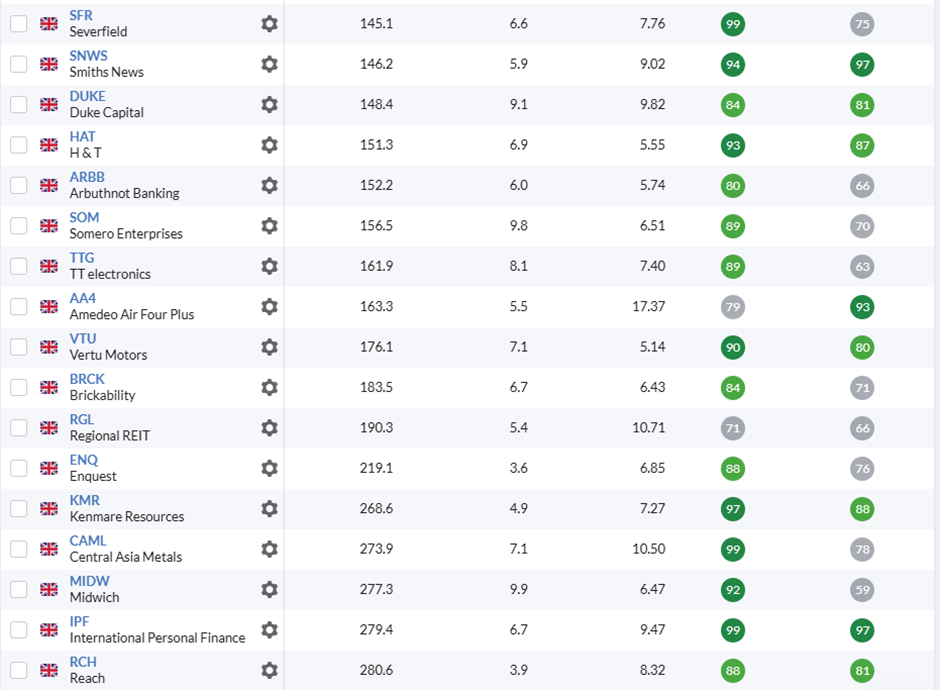940x690 pixels.
Task: Click gear icon for International Personal Finance
Action: [269, 630]
